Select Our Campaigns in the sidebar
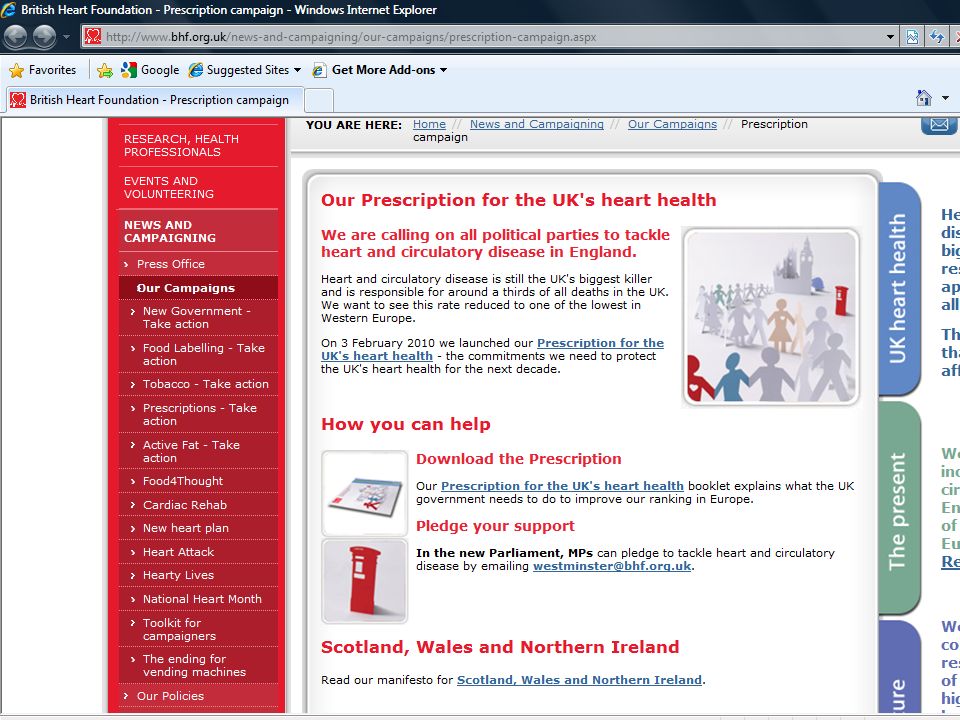This screenshot has height=720, width=960. coord(198,288)
